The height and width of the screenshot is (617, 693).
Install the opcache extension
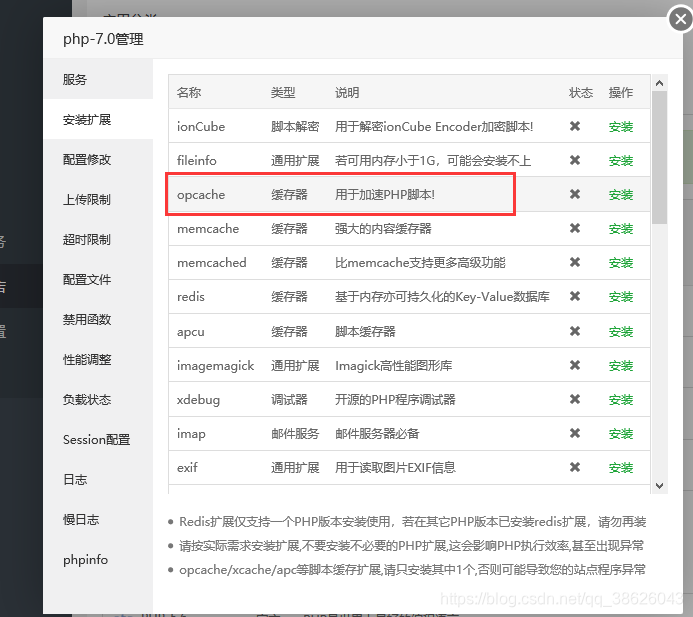(x=621, y=195)
